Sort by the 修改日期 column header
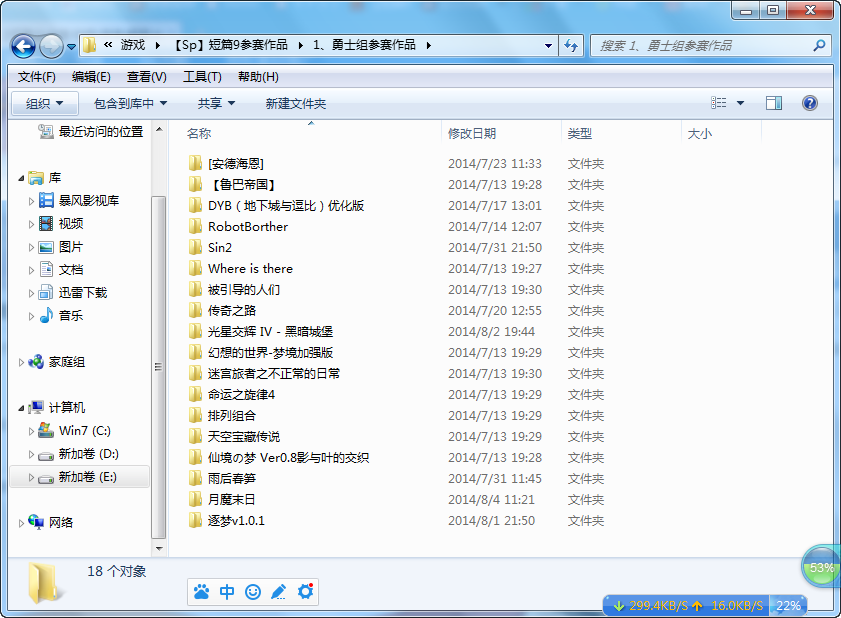Screen dimensions: 841x618 point(501,134)
